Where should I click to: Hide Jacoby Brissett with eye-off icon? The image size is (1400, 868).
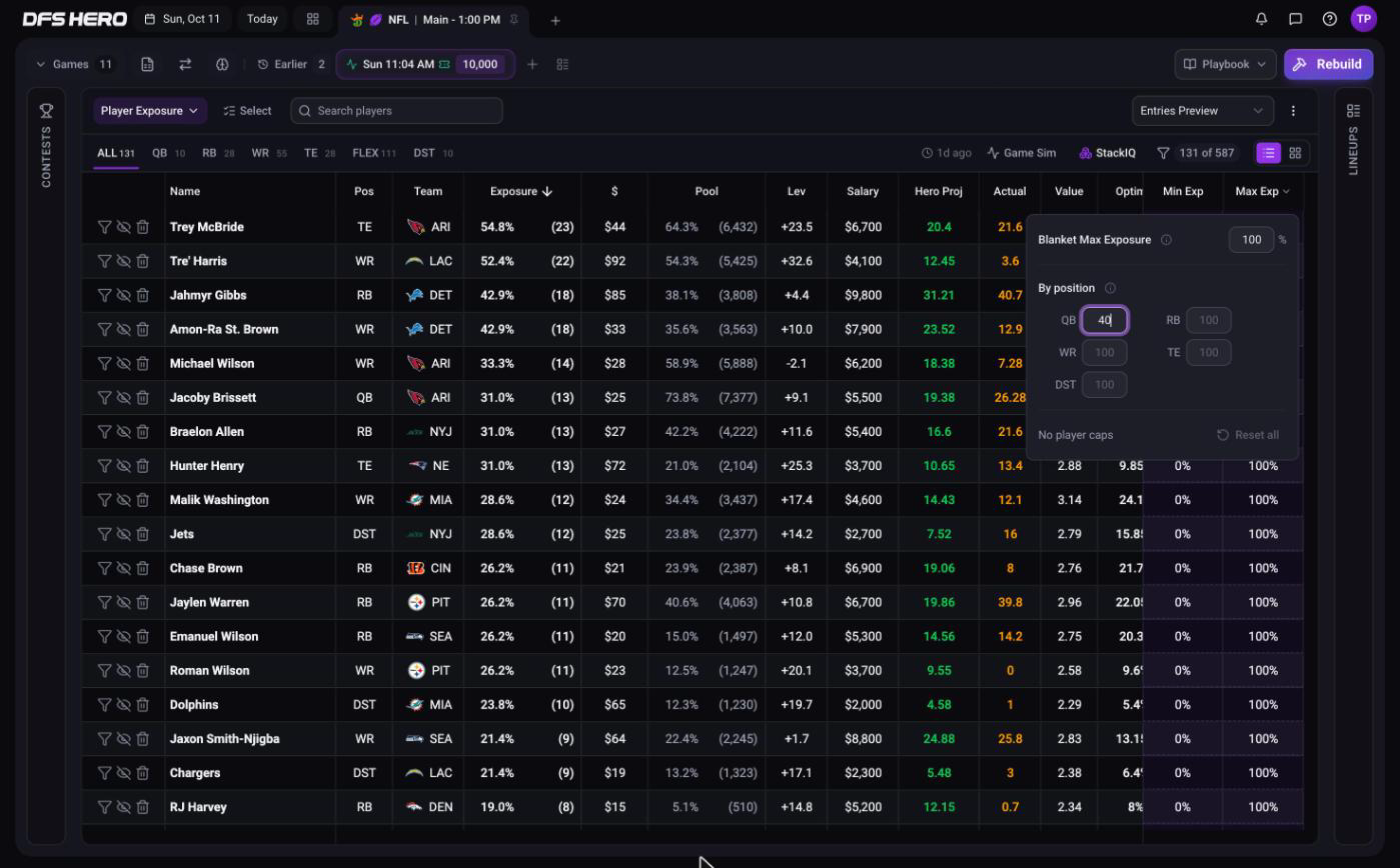(x=123, y=398)
